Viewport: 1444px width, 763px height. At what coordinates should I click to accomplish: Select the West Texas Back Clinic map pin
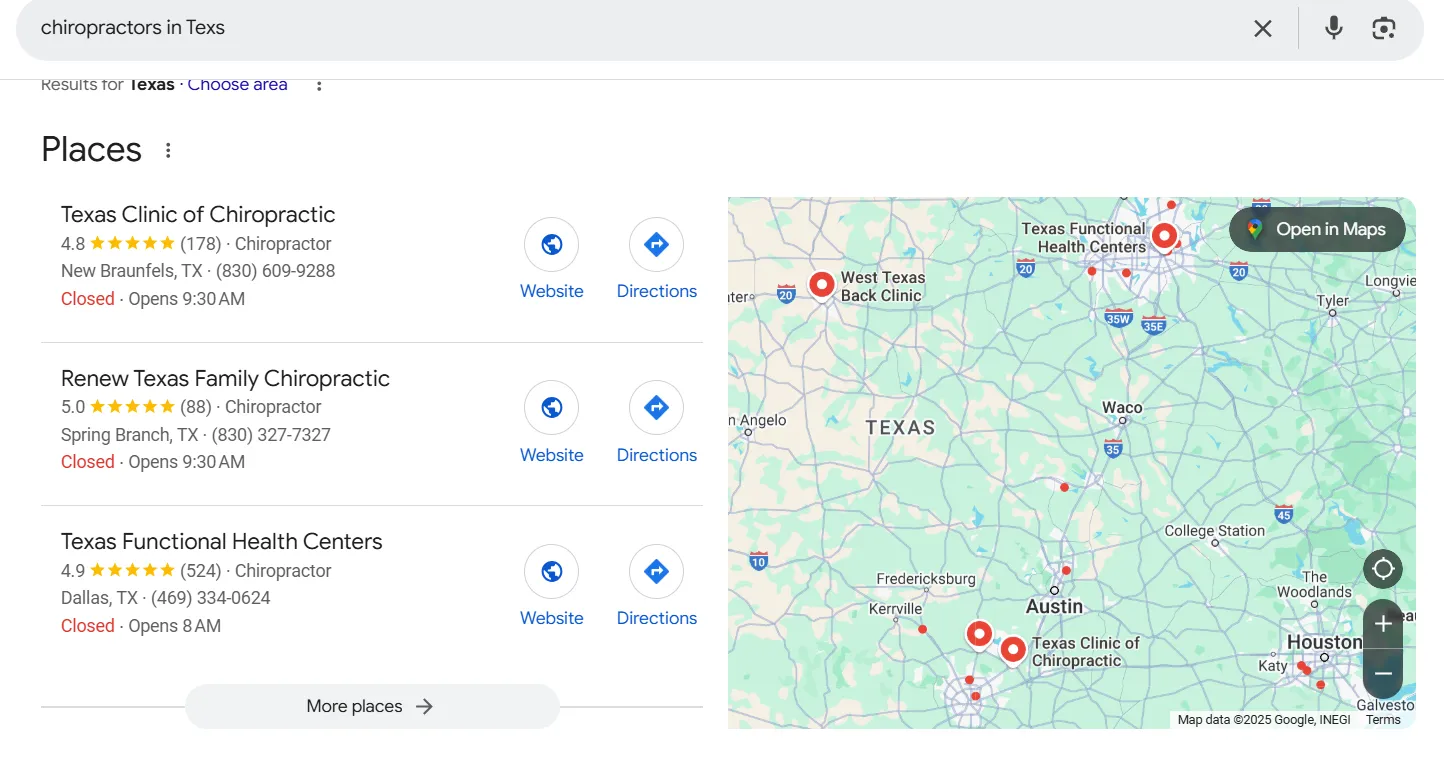click(822, 284)
